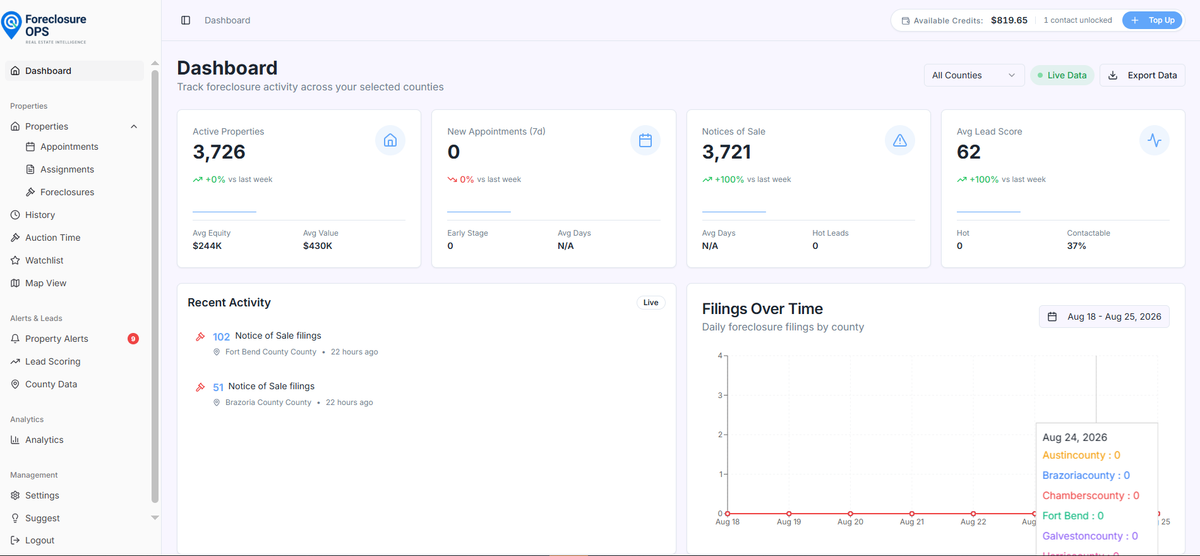Open the 51 Notice of Sale filings entry
This screenshot has height=556, width=1200.
coord(264,386)
